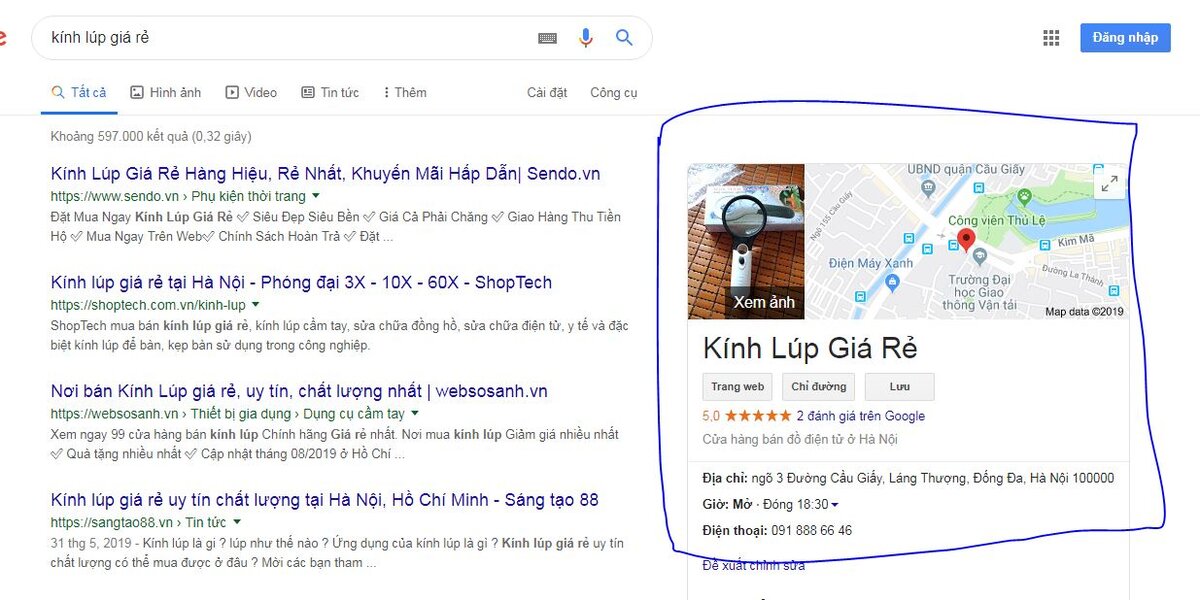
Task: Open the Google apps grid icon
Action: click(x=1051, y=38)
